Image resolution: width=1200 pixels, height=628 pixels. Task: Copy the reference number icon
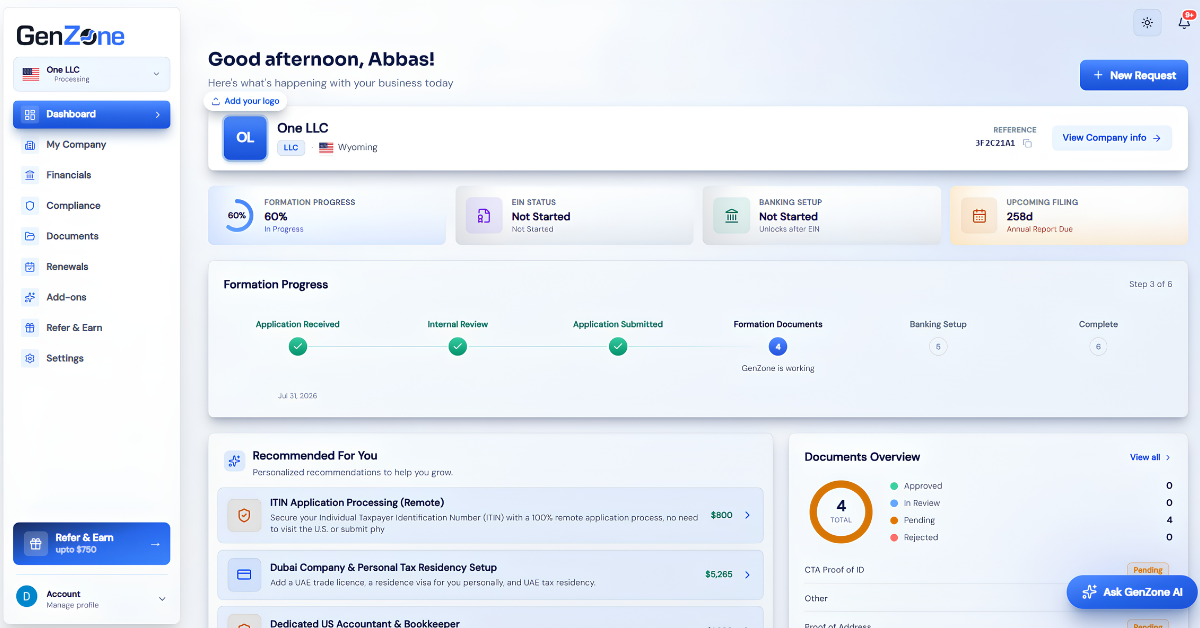pyautogui.click(x=1027, y=143)
